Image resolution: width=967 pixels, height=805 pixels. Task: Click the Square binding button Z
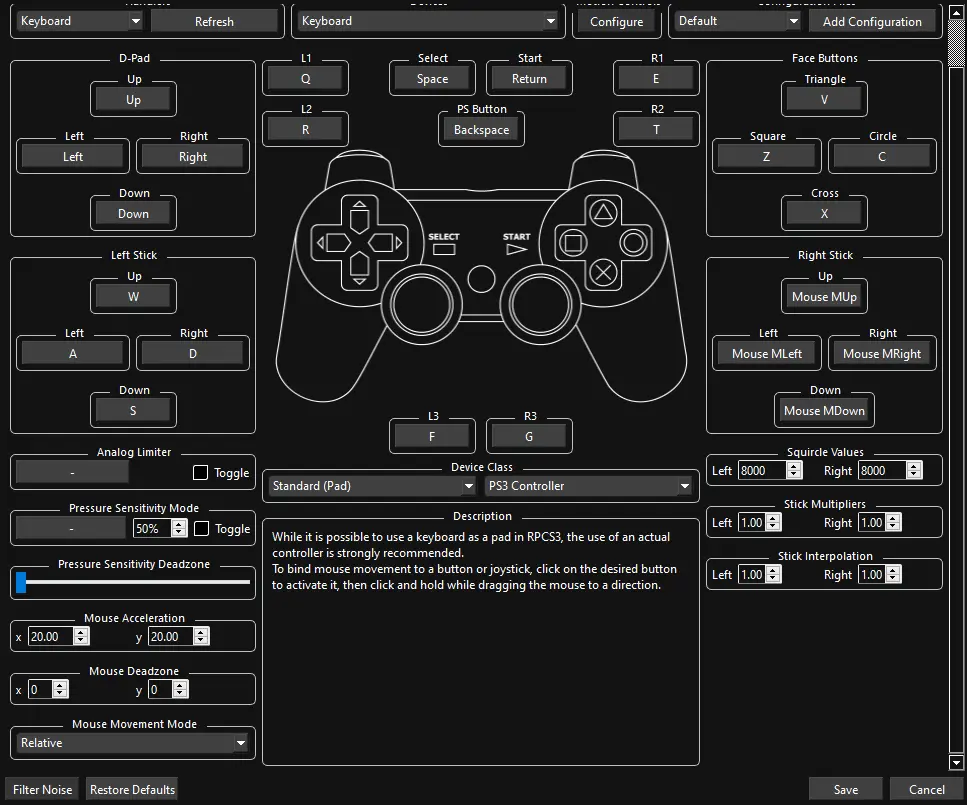pyautogui.click(x=767, y=157)
